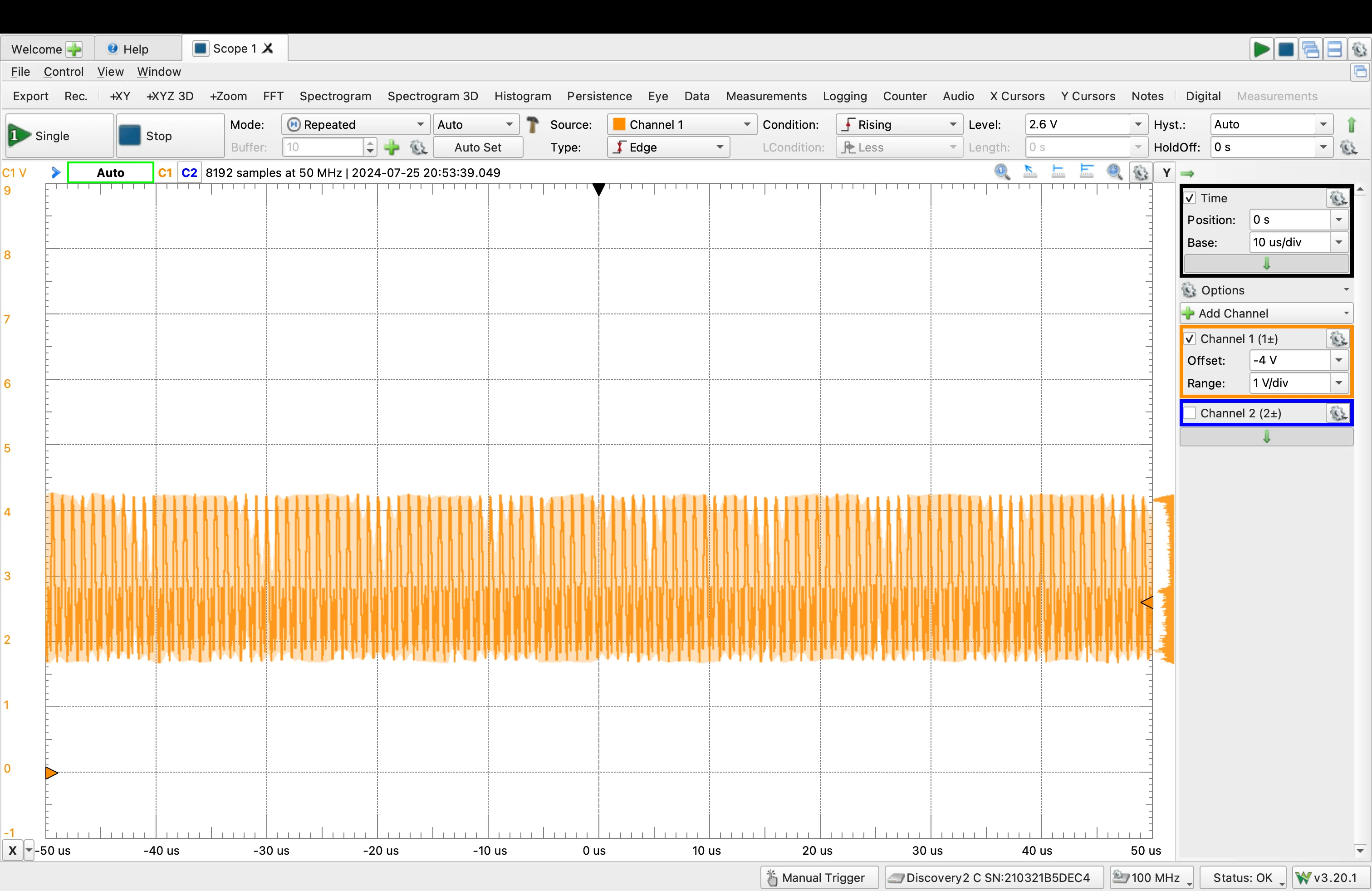Toggle the Time checkbox
1372x891 pixels.
pyautogui.click(x=1190, y=198)
